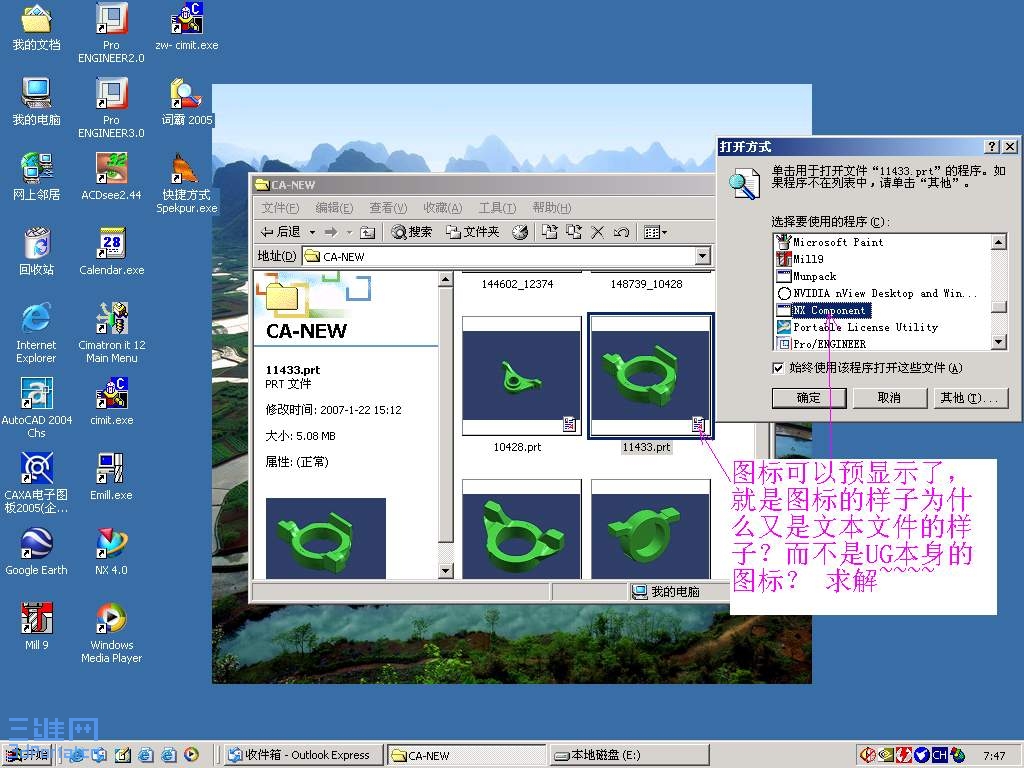Click the Undo toolbar icon
This screenshot has width=1024, height=768.
click(621, 232)
